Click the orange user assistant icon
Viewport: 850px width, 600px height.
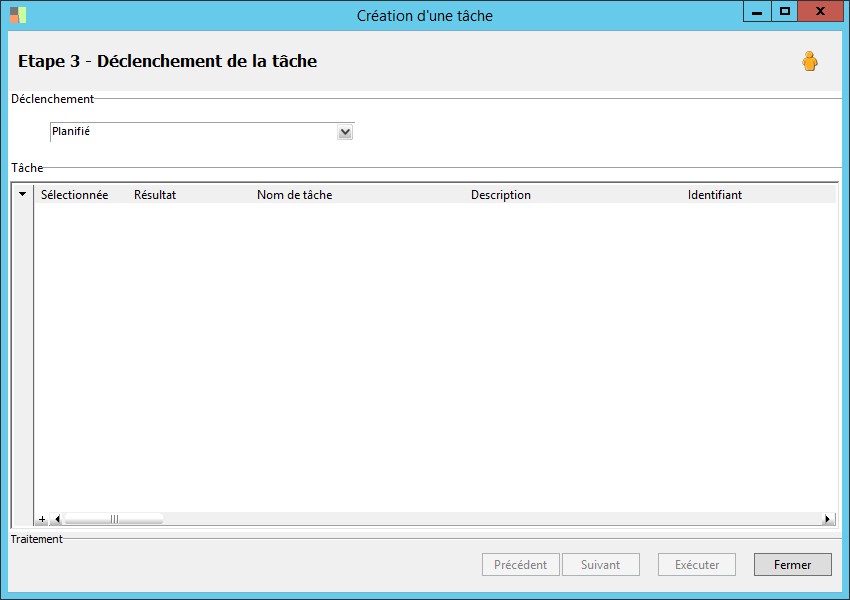pos(809,61)
